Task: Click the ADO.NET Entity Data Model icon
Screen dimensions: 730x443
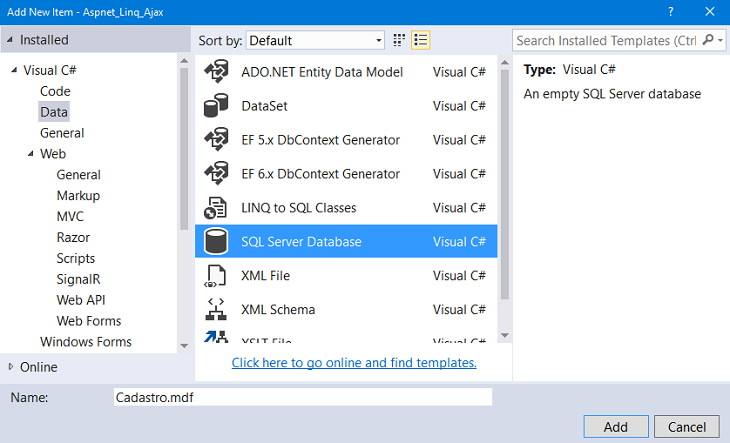Action: point(216,72)
